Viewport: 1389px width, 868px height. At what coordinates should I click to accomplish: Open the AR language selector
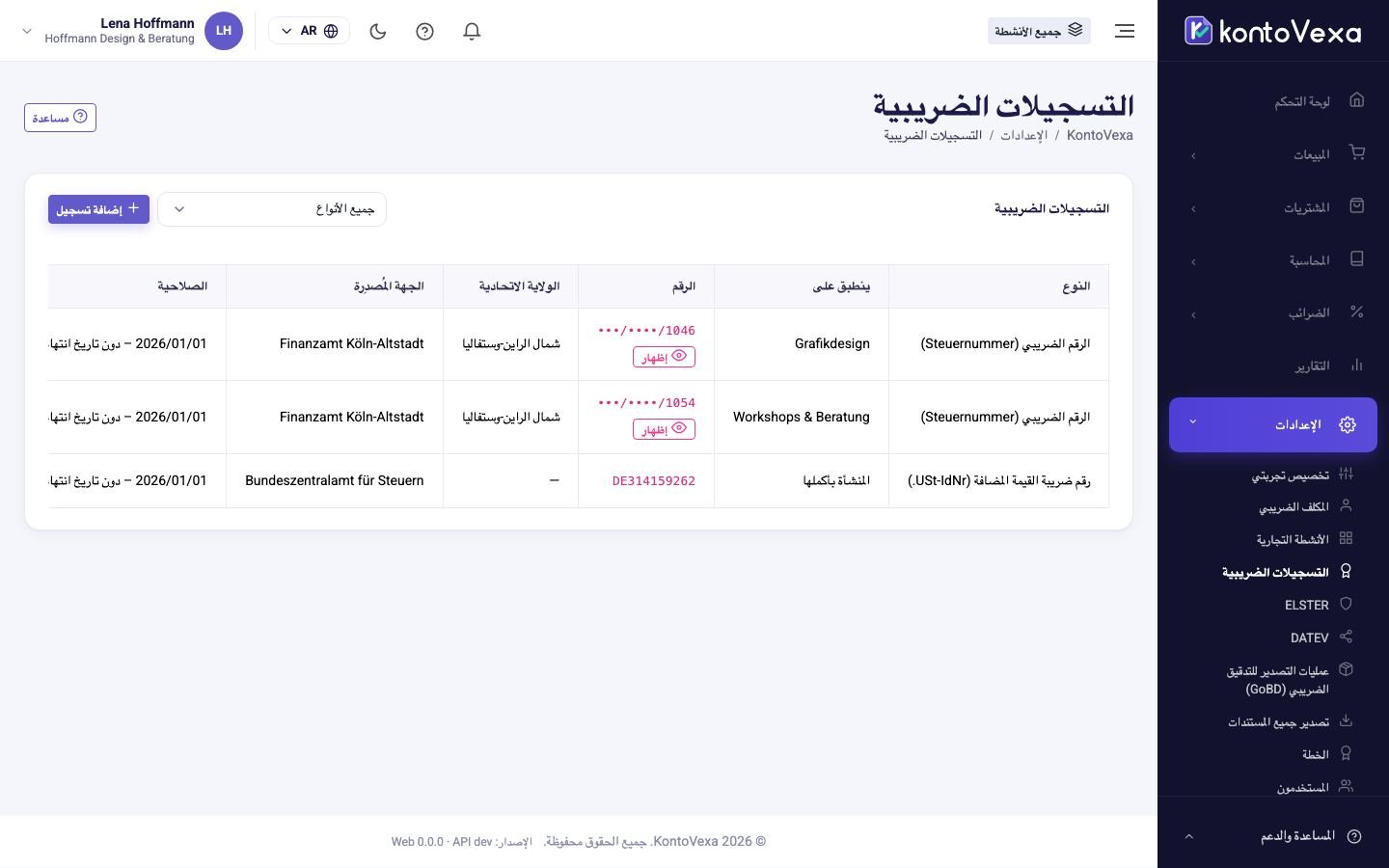pyautogui.click(x=309, y=31)
